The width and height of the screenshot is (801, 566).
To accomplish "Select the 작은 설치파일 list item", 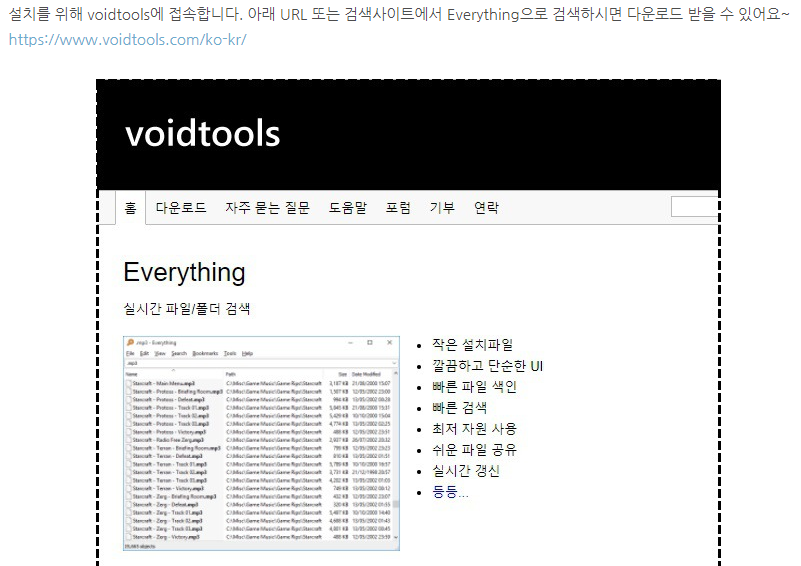I will point(473,345).
